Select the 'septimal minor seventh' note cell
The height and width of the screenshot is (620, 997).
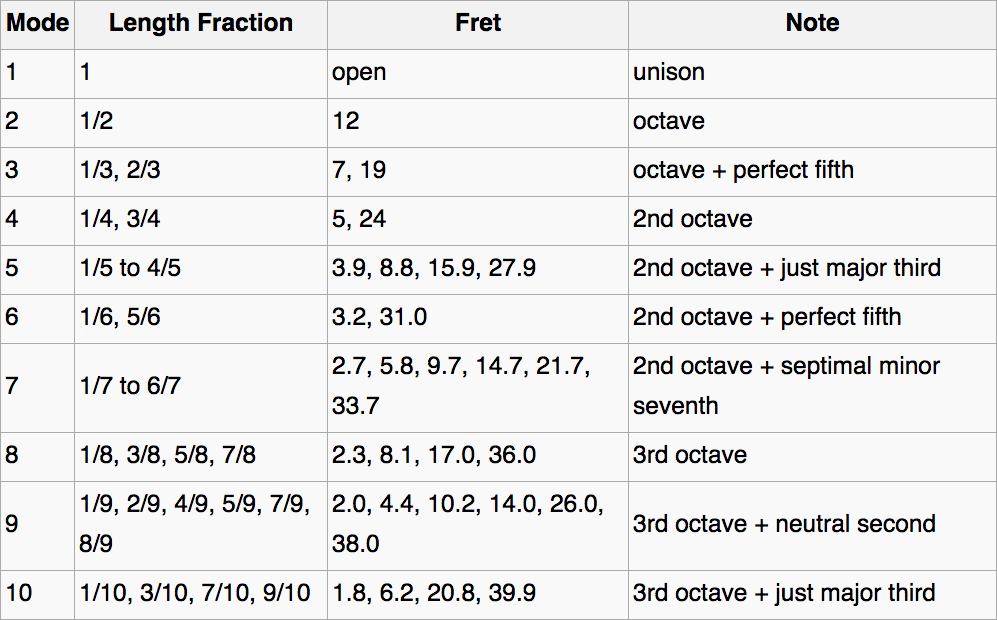[812, 388]
